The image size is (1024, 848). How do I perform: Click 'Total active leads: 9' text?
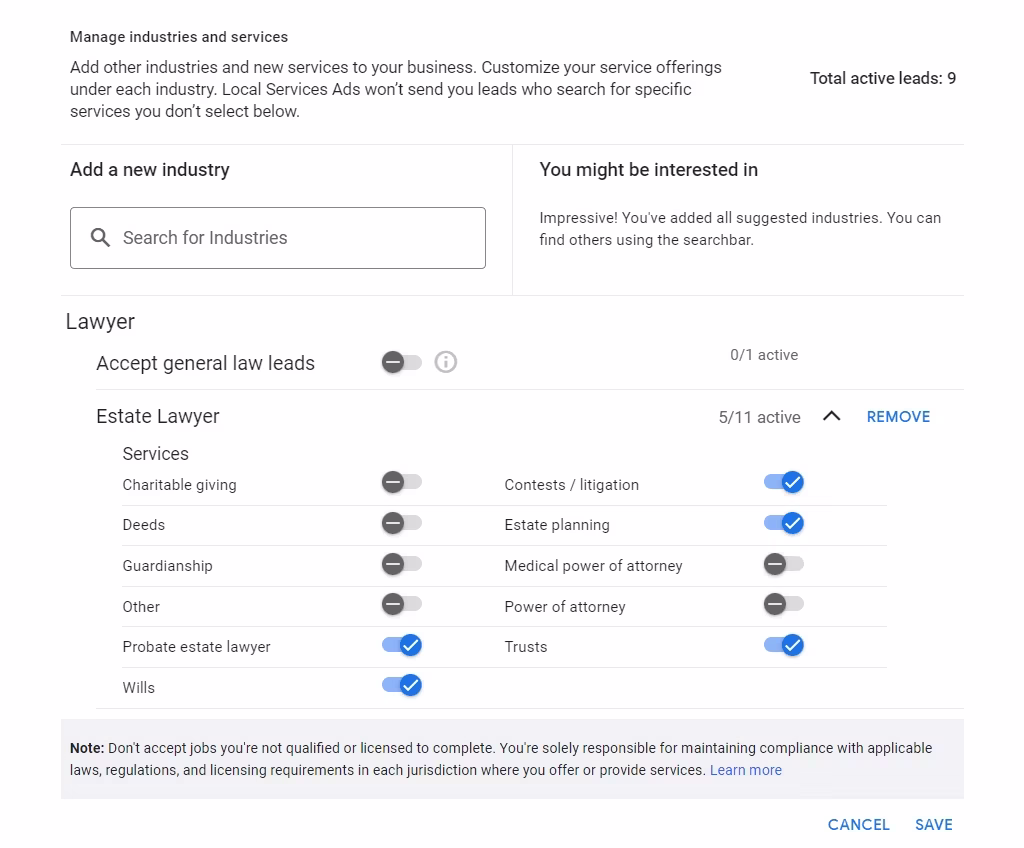[883, 78]
